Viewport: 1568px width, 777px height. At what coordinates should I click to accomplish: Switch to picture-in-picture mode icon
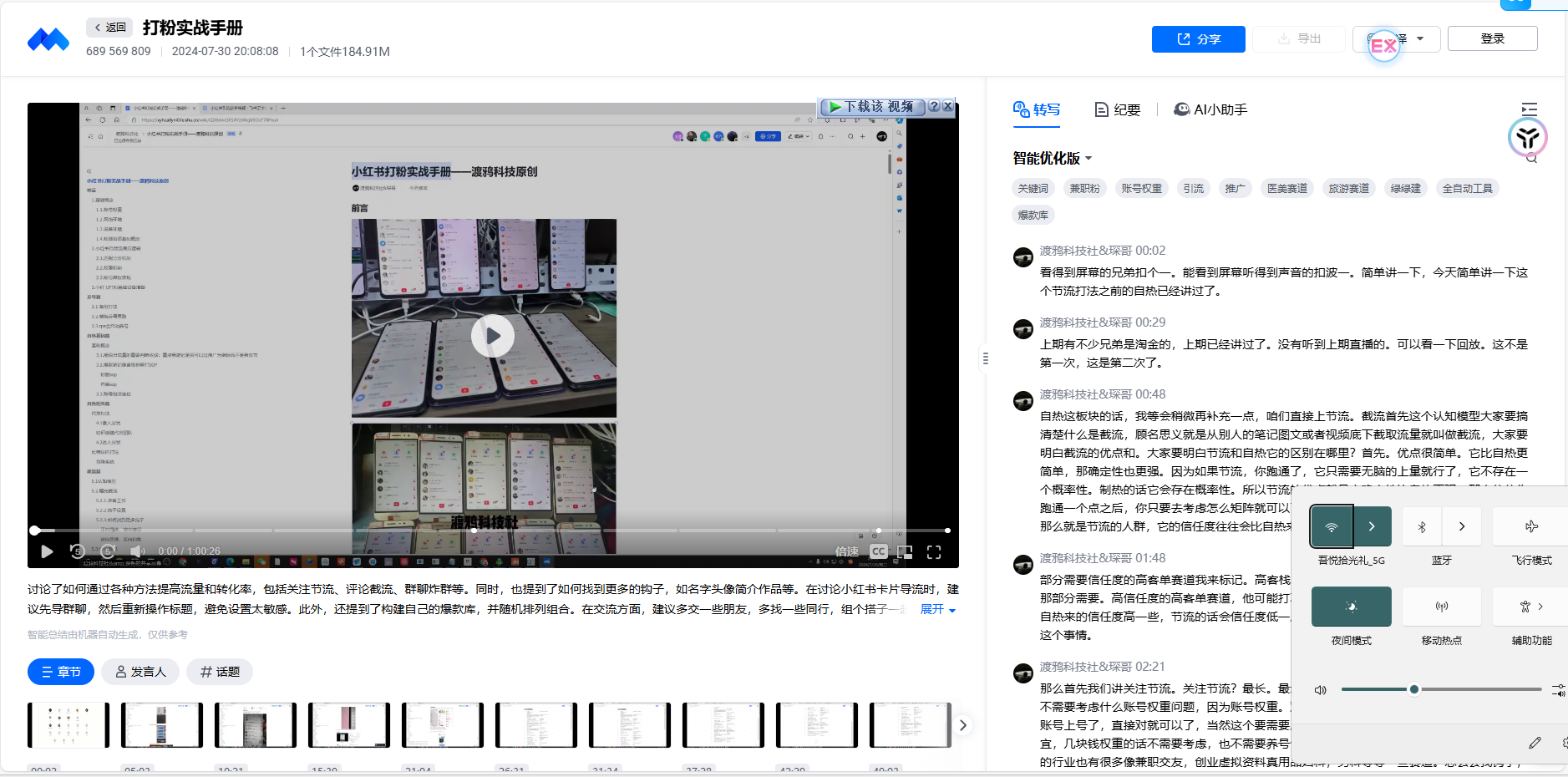pos(905,551)
